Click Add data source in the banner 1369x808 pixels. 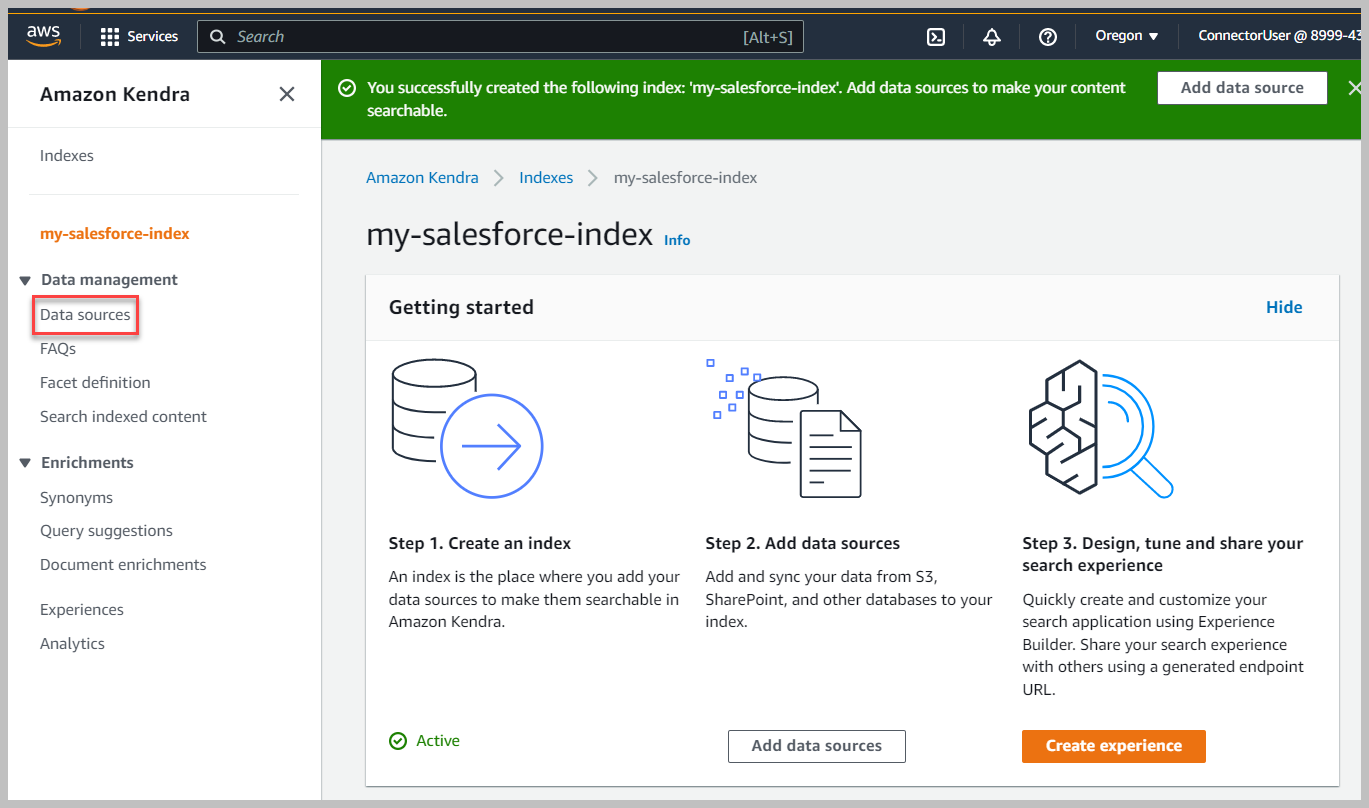[x=1242, y=88]
